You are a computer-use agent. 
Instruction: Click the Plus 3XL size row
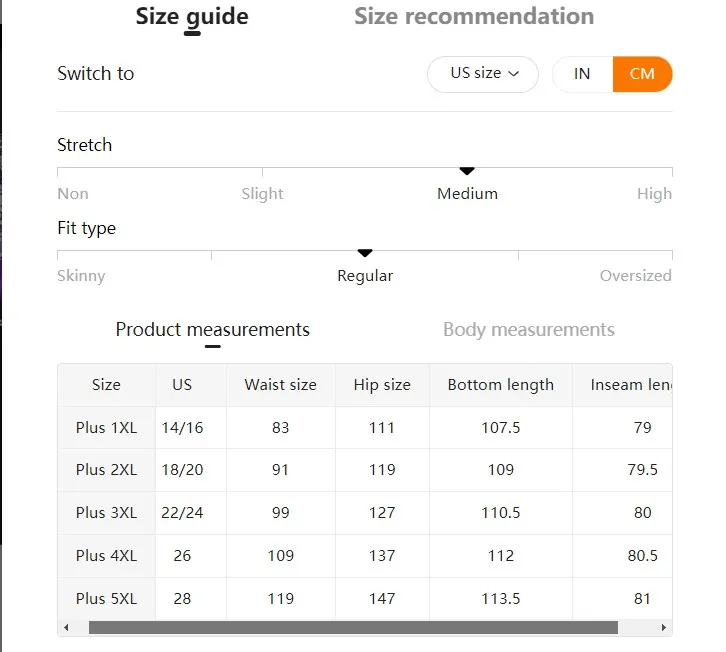[x=365, y=513]
